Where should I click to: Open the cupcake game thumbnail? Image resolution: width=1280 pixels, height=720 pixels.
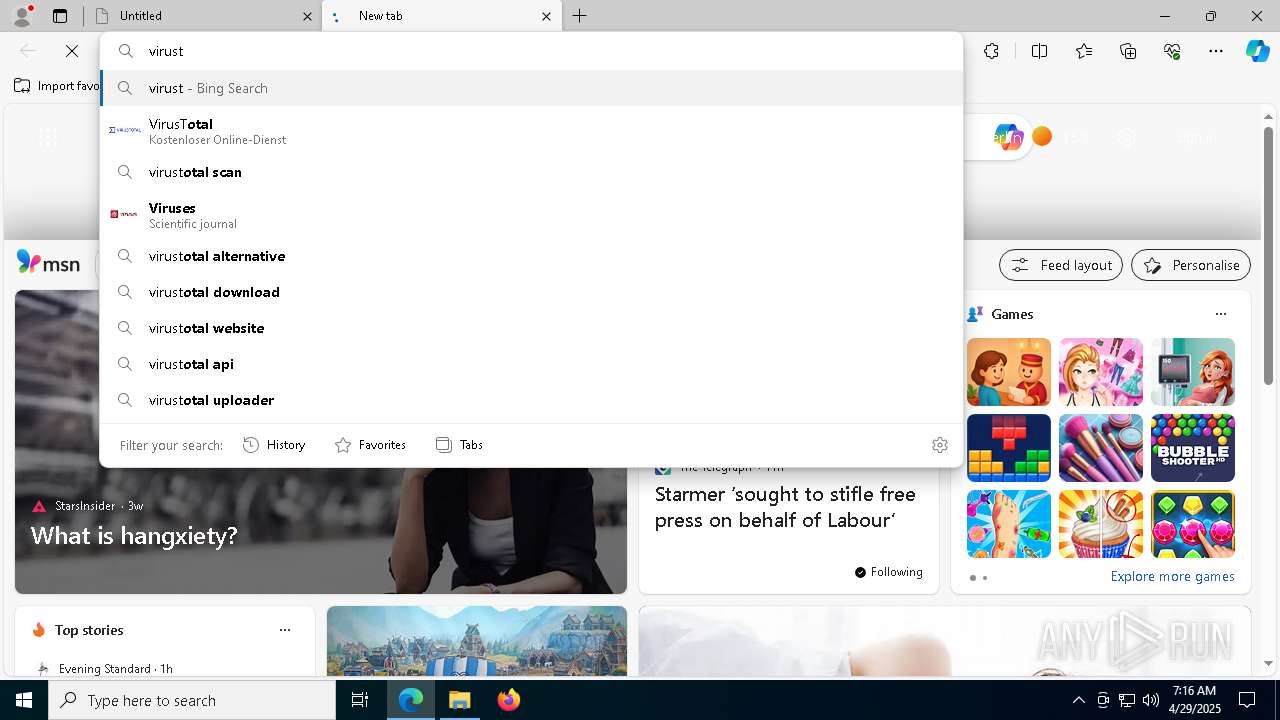pyautogui.click(x=1101, y=524)
